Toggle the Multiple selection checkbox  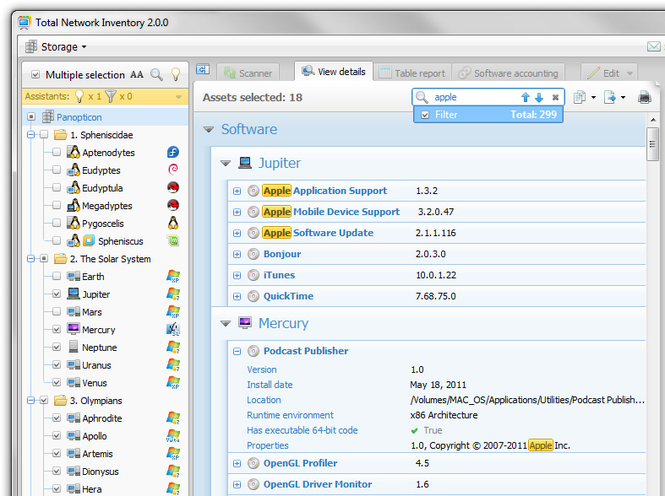[36, 75]
